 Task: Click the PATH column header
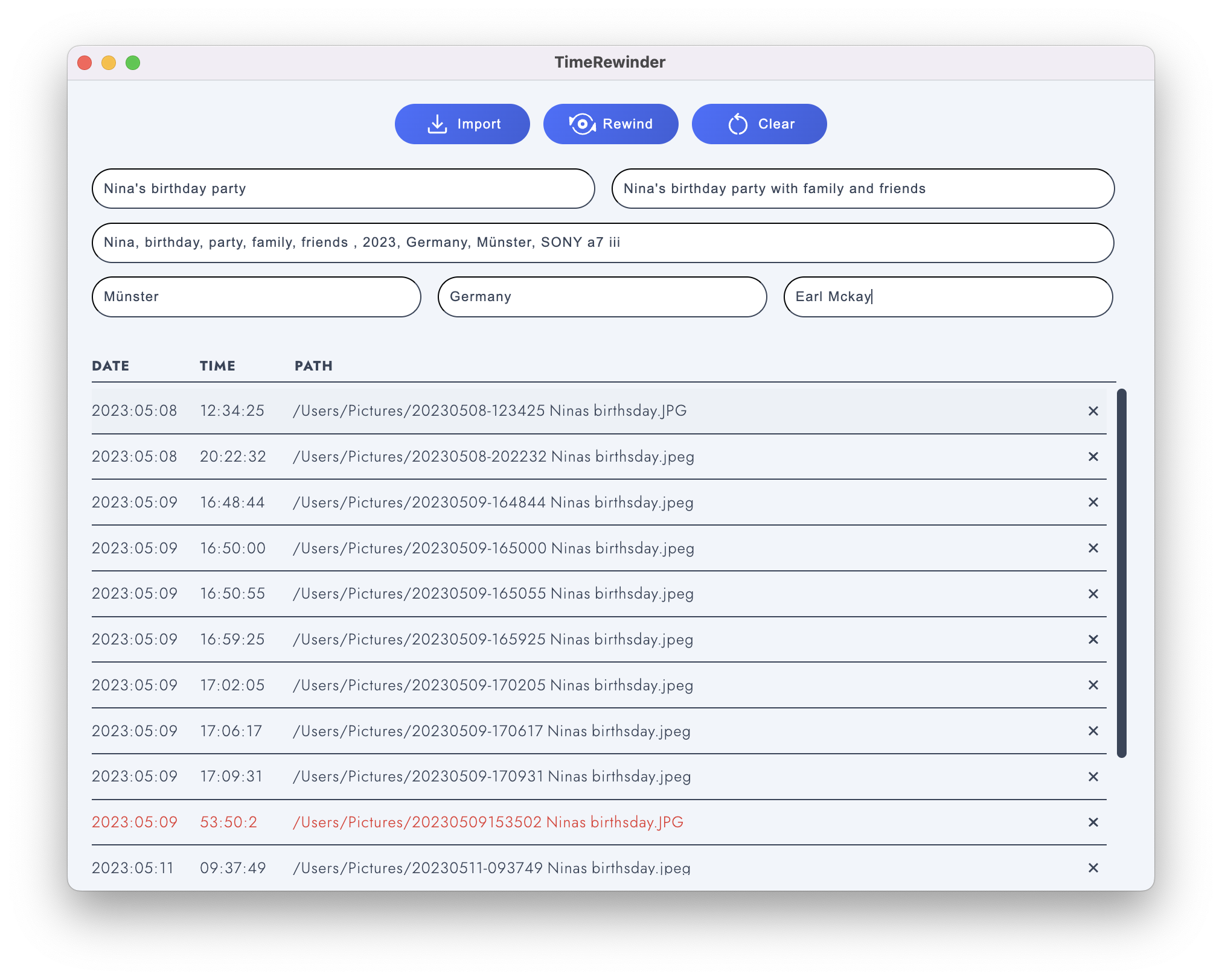(x=313, y=366)
